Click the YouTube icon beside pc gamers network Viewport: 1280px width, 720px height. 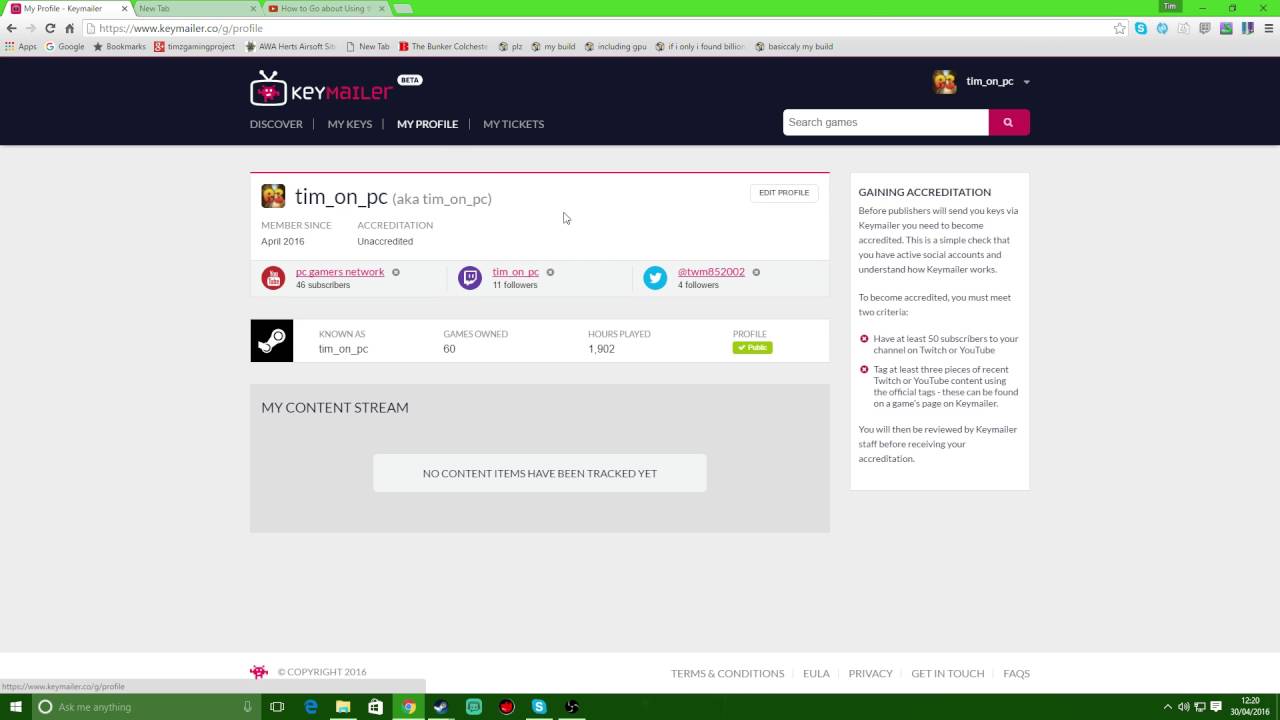pos(273,278)
